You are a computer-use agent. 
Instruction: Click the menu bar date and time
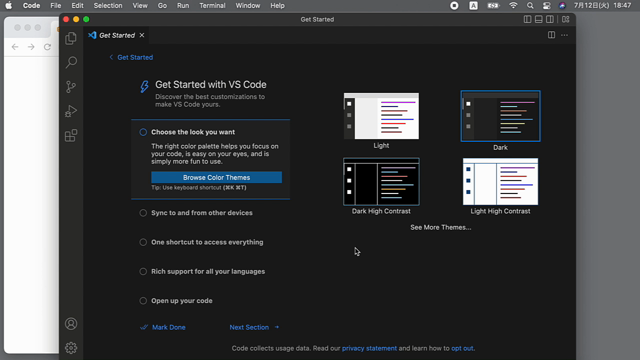coord(602,6)
